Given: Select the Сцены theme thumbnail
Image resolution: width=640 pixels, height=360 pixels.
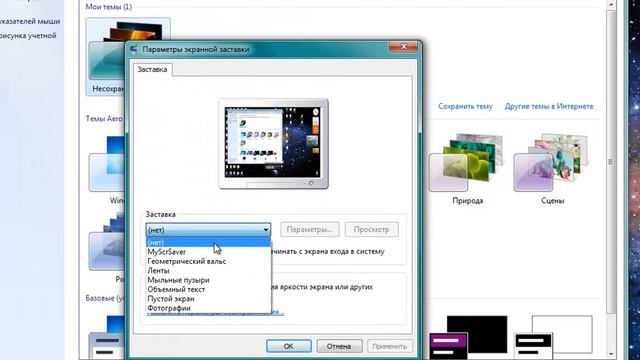Looking at the screenshot, I should click(x=552, y=168).
